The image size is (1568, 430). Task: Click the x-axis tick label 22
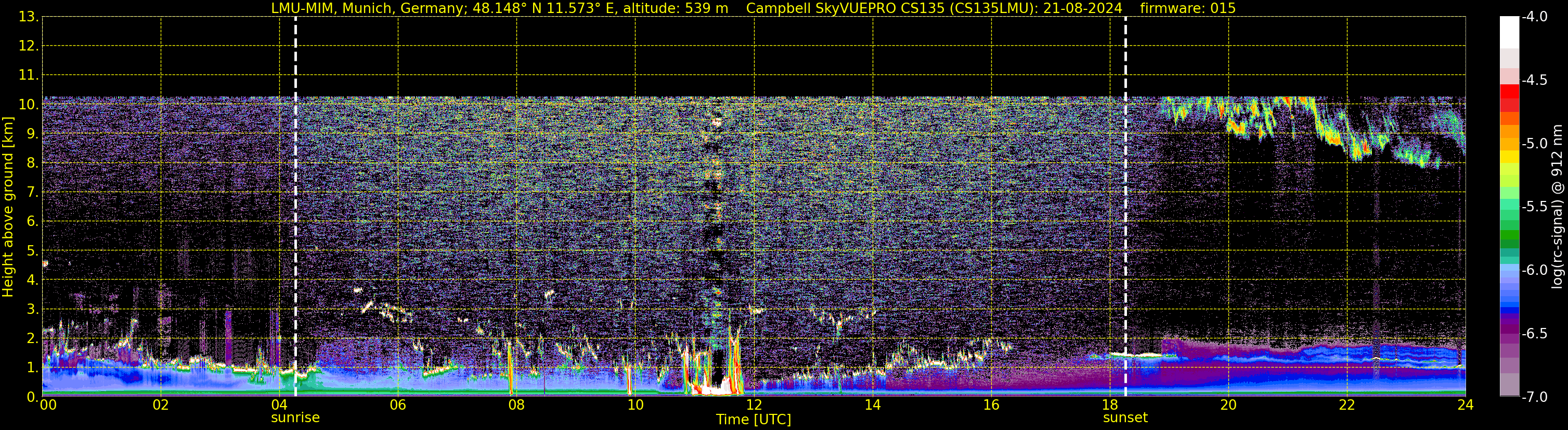(x=1347, y=404)
